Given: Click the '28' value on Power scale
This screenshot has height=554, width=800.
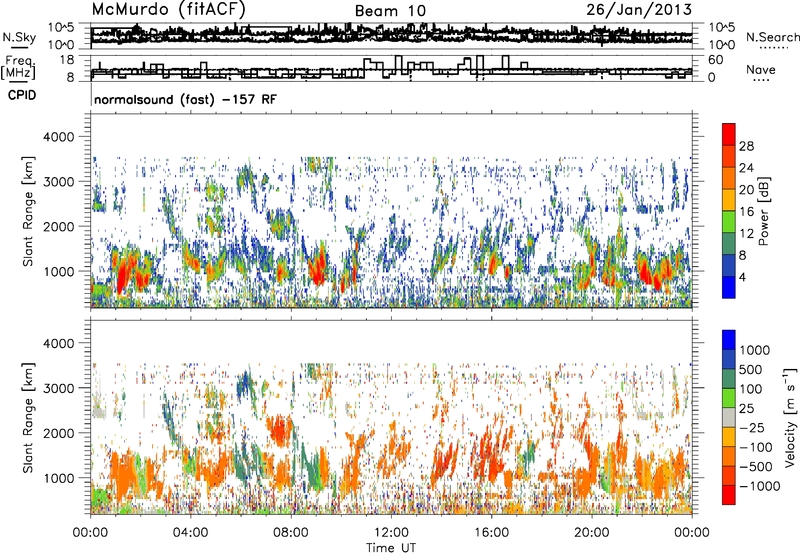Looking at the screenshot, I should (746, 146).
